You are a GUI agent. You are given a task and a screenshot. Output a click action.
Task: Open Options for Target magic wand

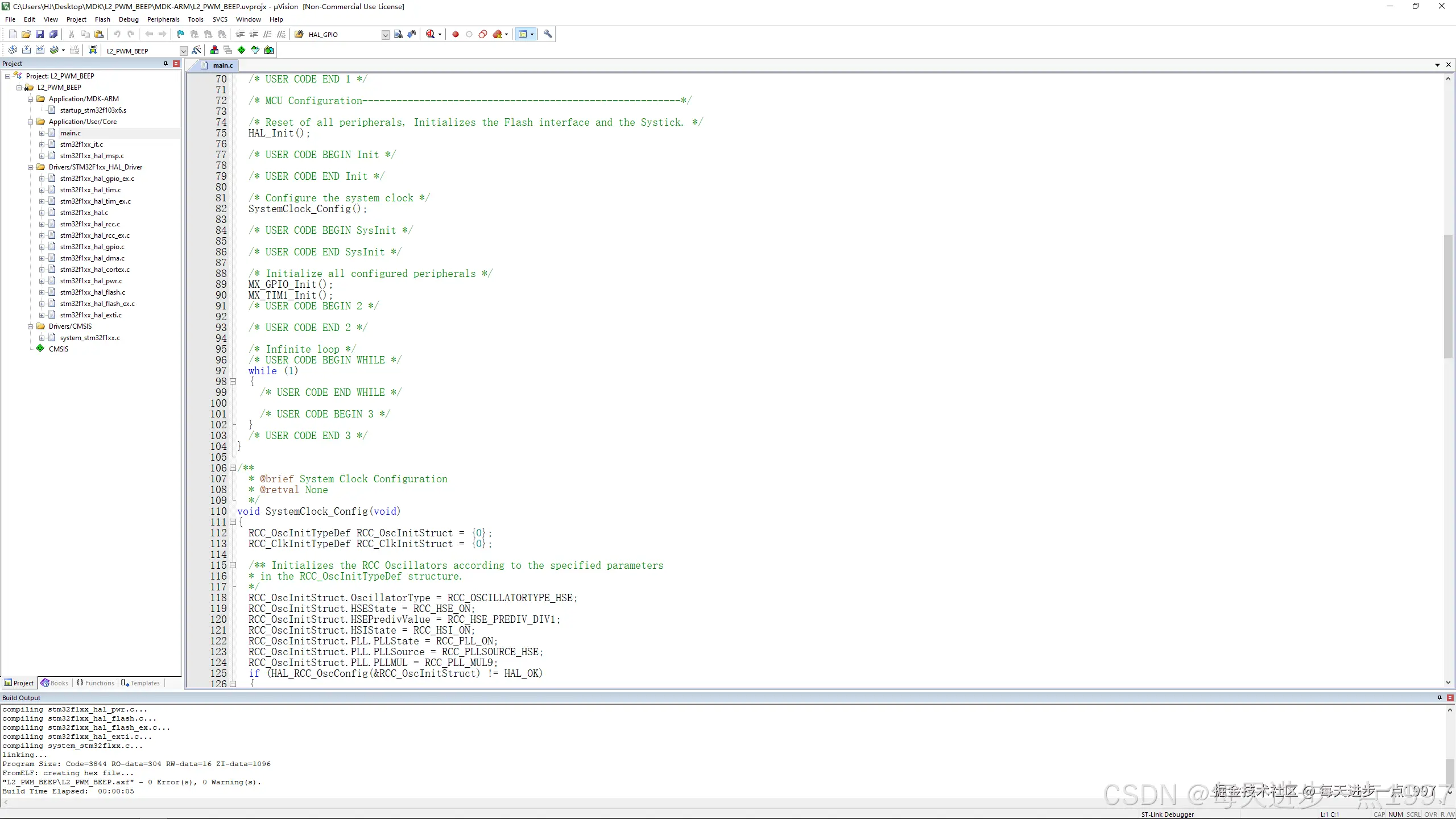pos(196,50)
